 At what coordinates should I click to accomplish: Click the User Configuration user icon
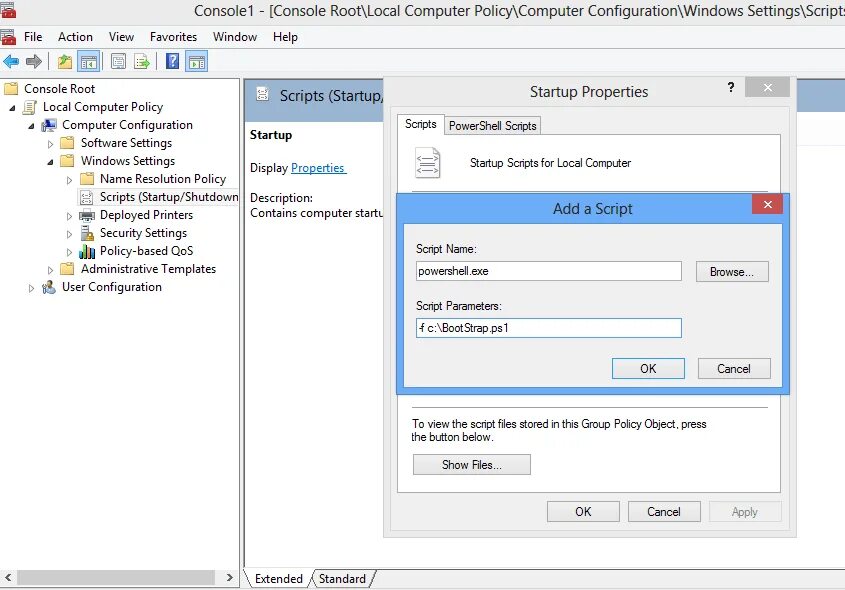tap(49, 287)
